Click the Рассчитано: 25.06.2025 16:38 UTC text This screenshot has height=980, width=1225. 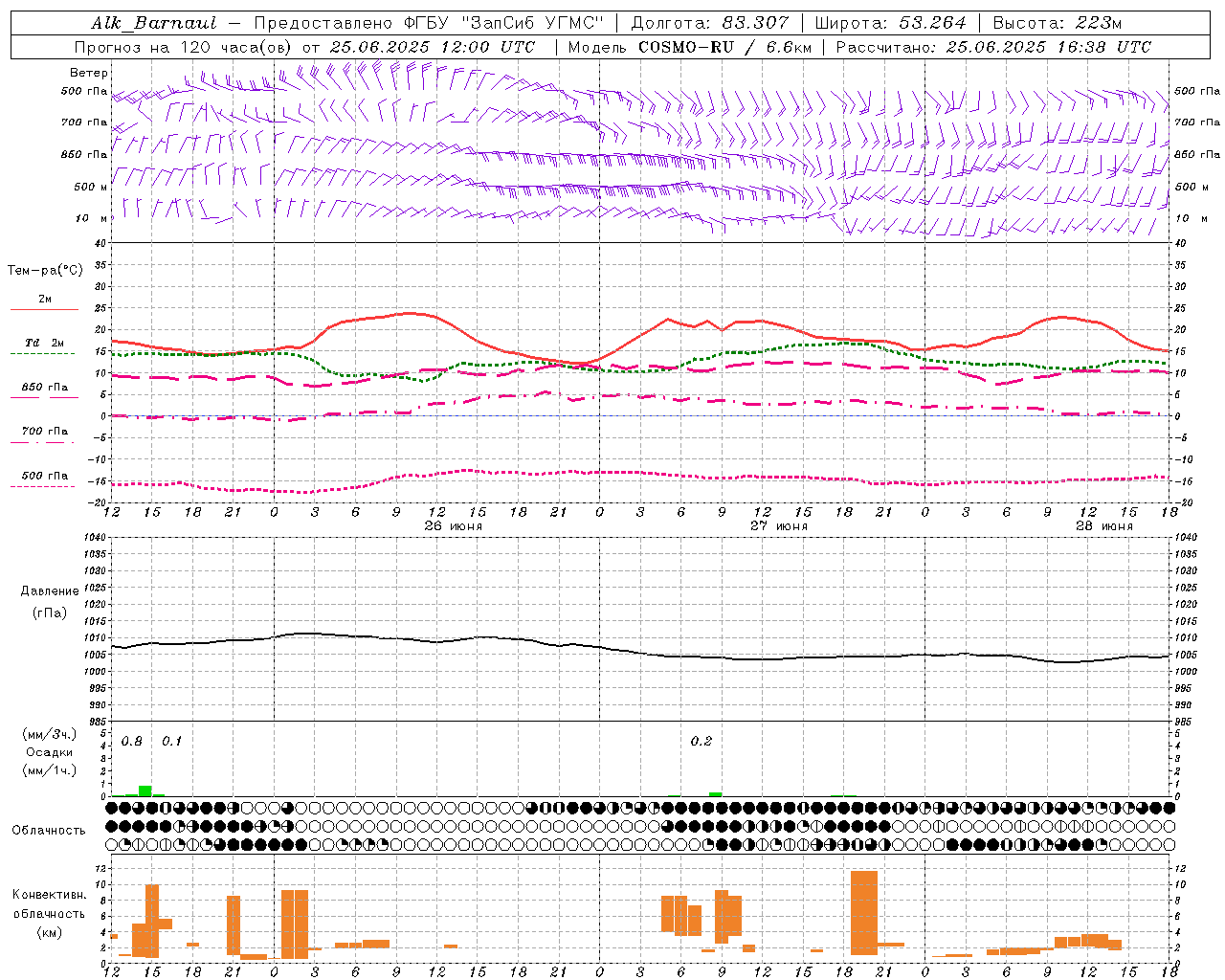[x=994, y=47]
